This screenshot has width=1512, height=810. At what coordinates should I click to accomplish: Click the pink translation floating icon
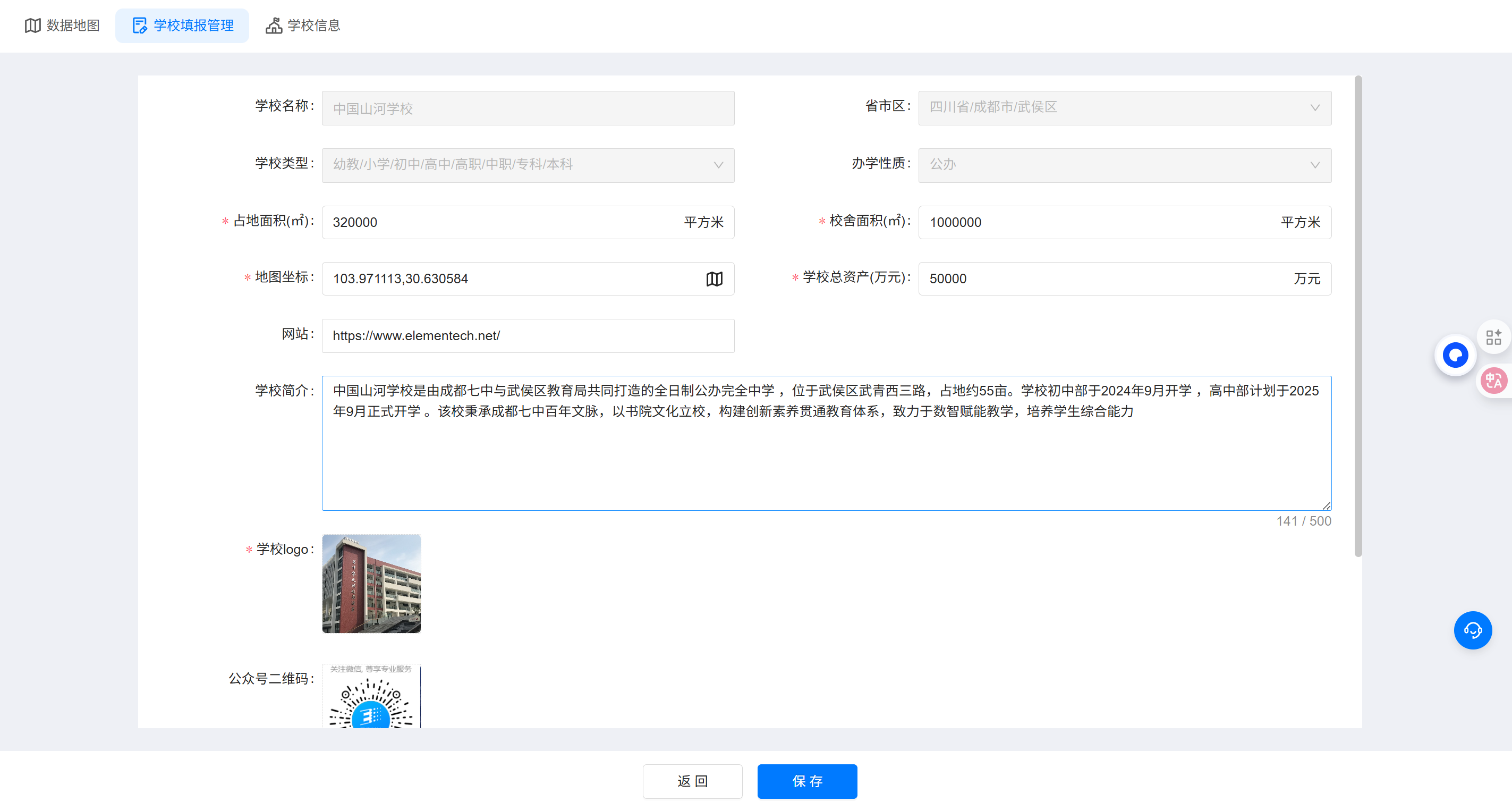tap(1493, 381)
